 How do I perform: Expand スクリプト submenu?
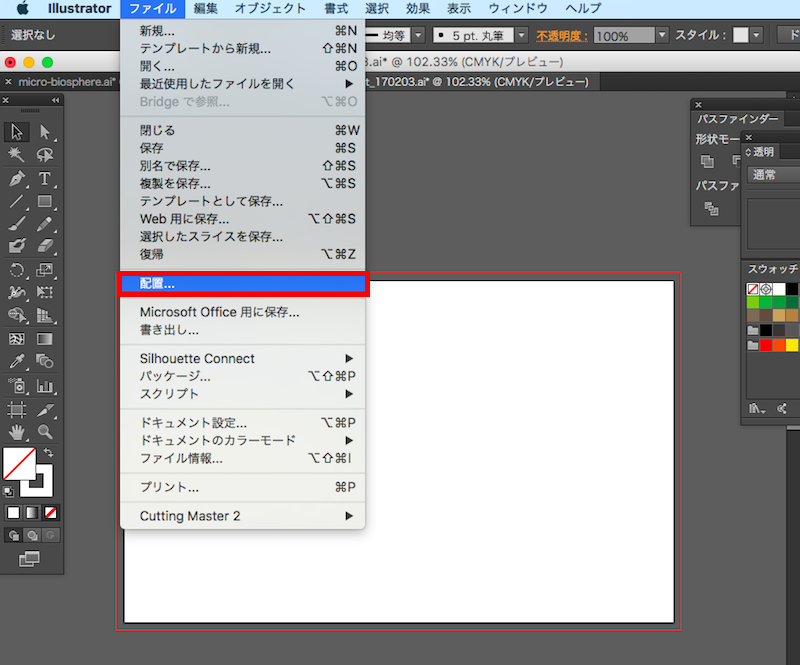click(x=243, y=394)
